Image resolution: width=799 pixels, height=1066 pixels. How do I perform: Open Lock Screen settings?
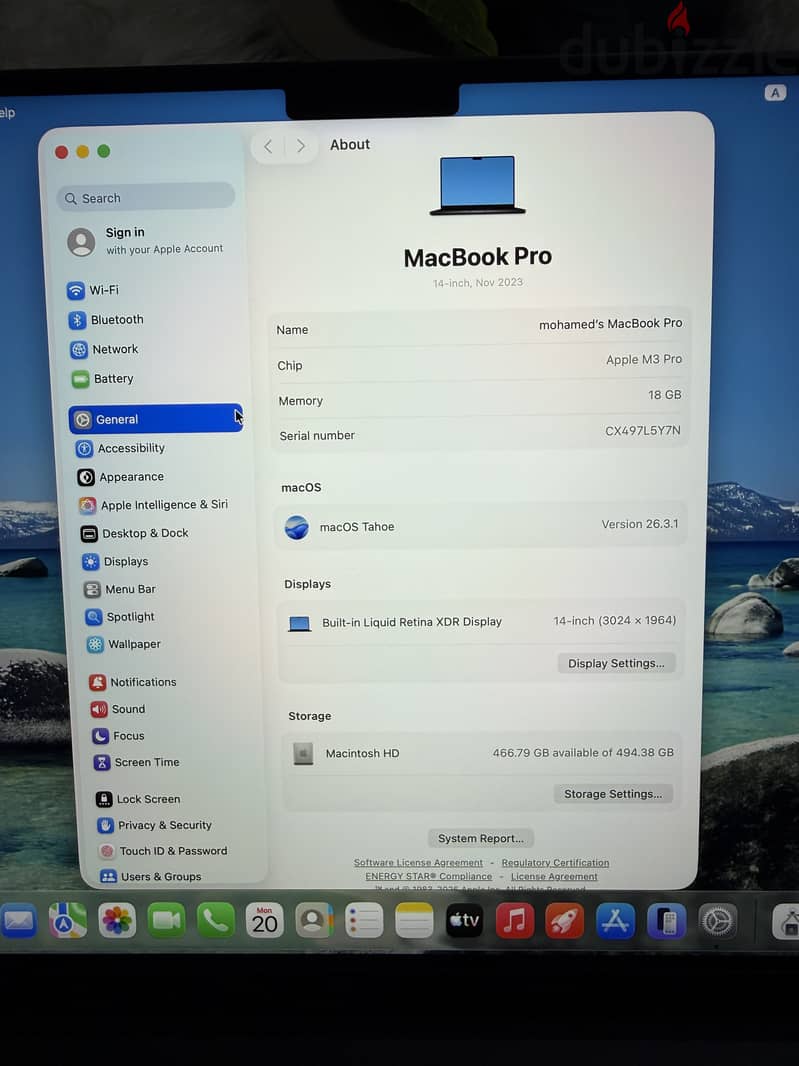tap(138, 799)
